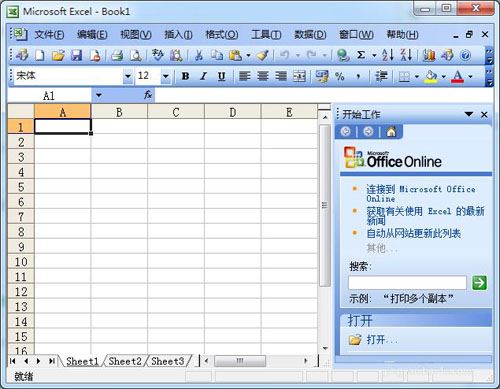The image size is (500, 389).
Task: Open AutoSum functions dropdown arrow
Action: pyautogui.click(x=374, y=55)
